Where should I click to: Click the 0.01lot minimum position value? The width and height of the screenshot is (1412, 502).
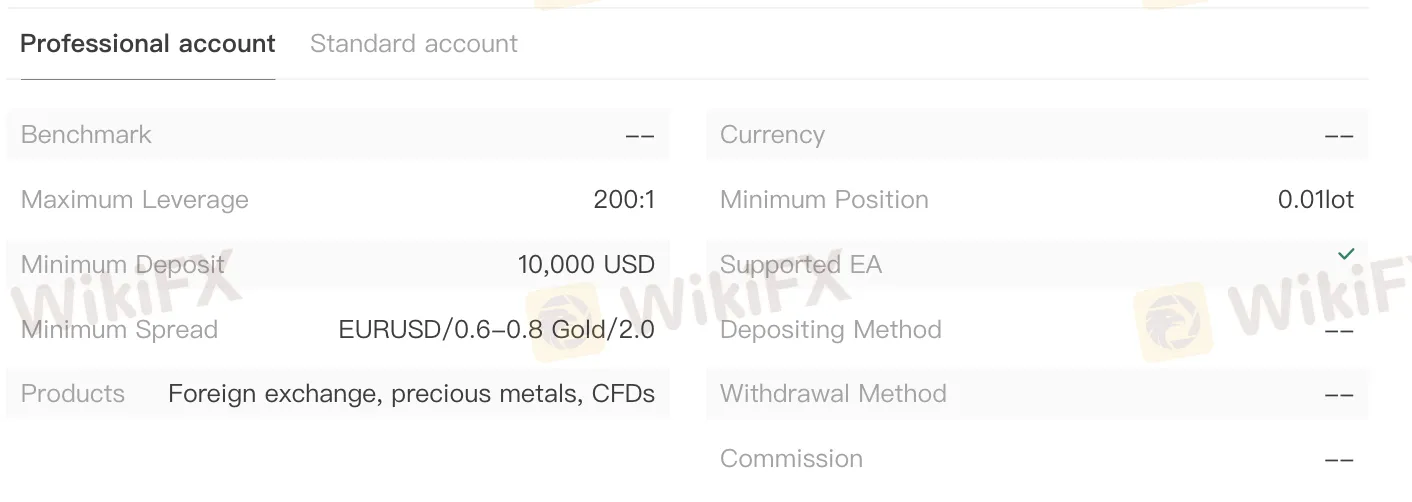coord(1316,200)
